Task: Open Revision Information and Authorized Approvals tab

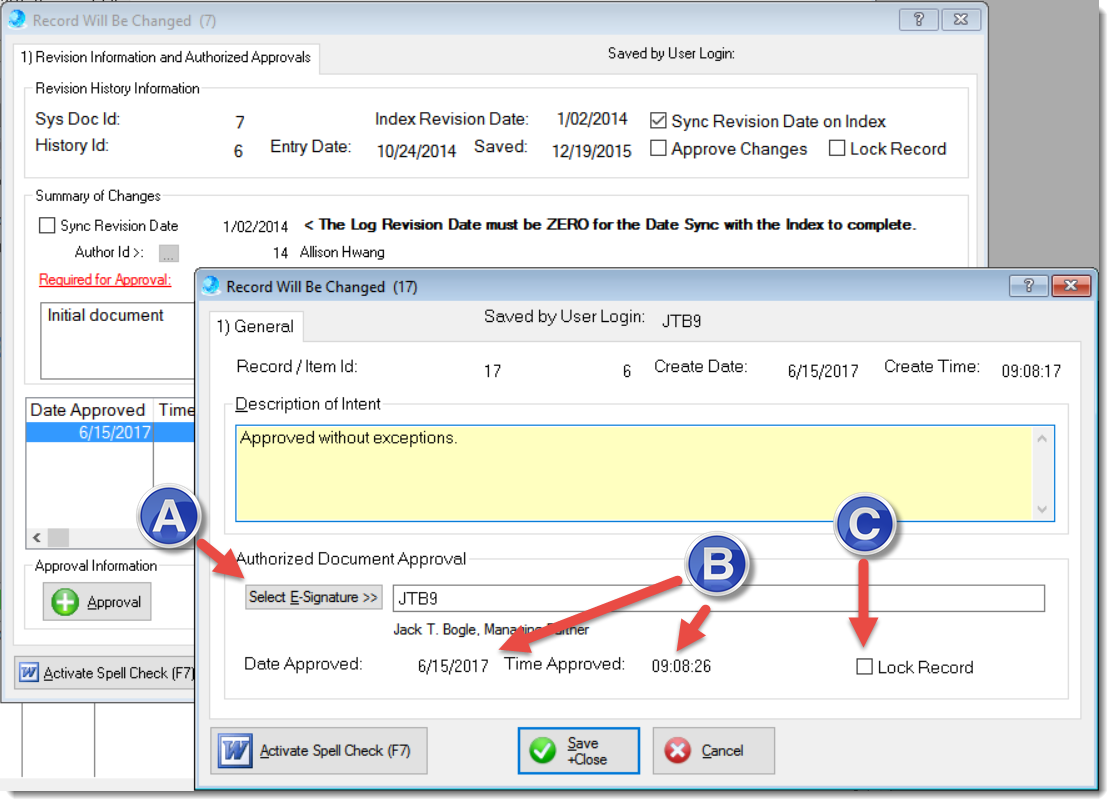Action: 166,57
